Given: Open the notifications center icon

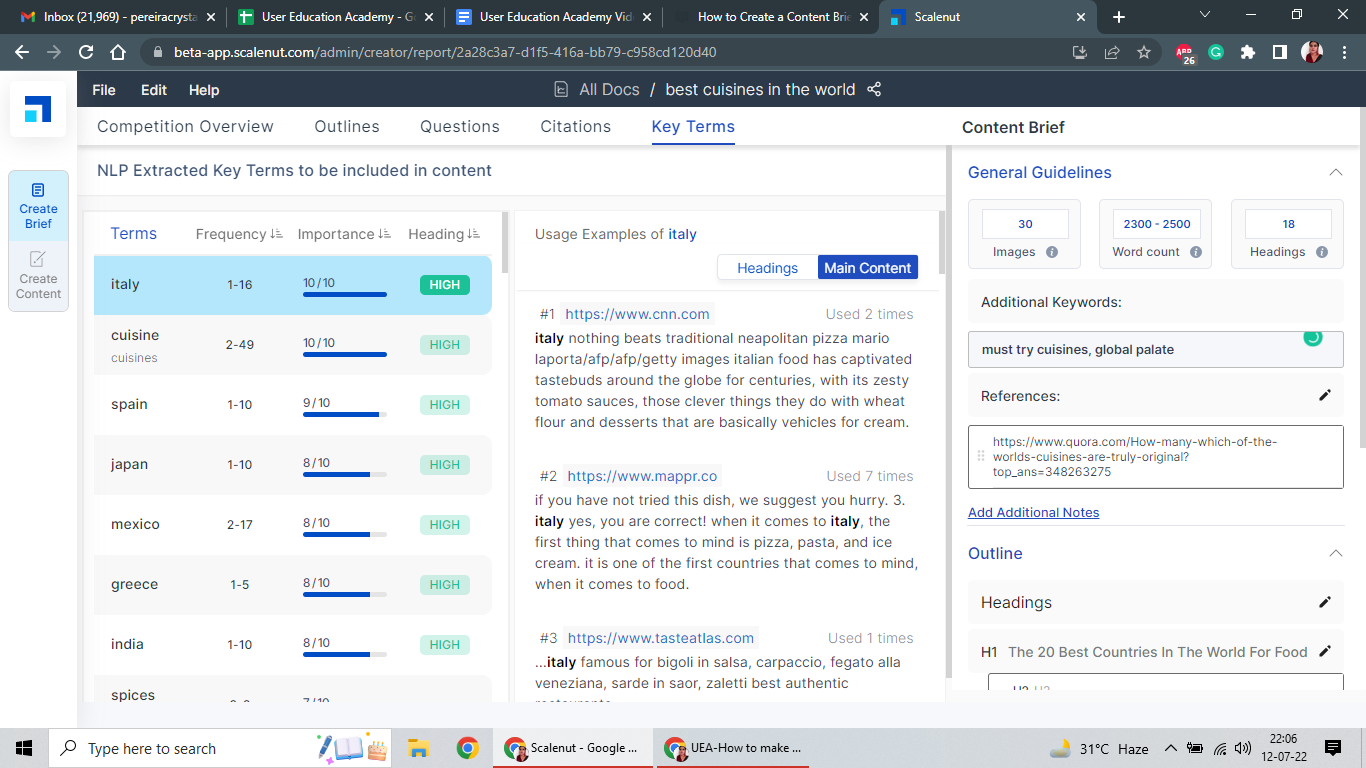Looking at the screenshot, I should (x=1332, y=748).
